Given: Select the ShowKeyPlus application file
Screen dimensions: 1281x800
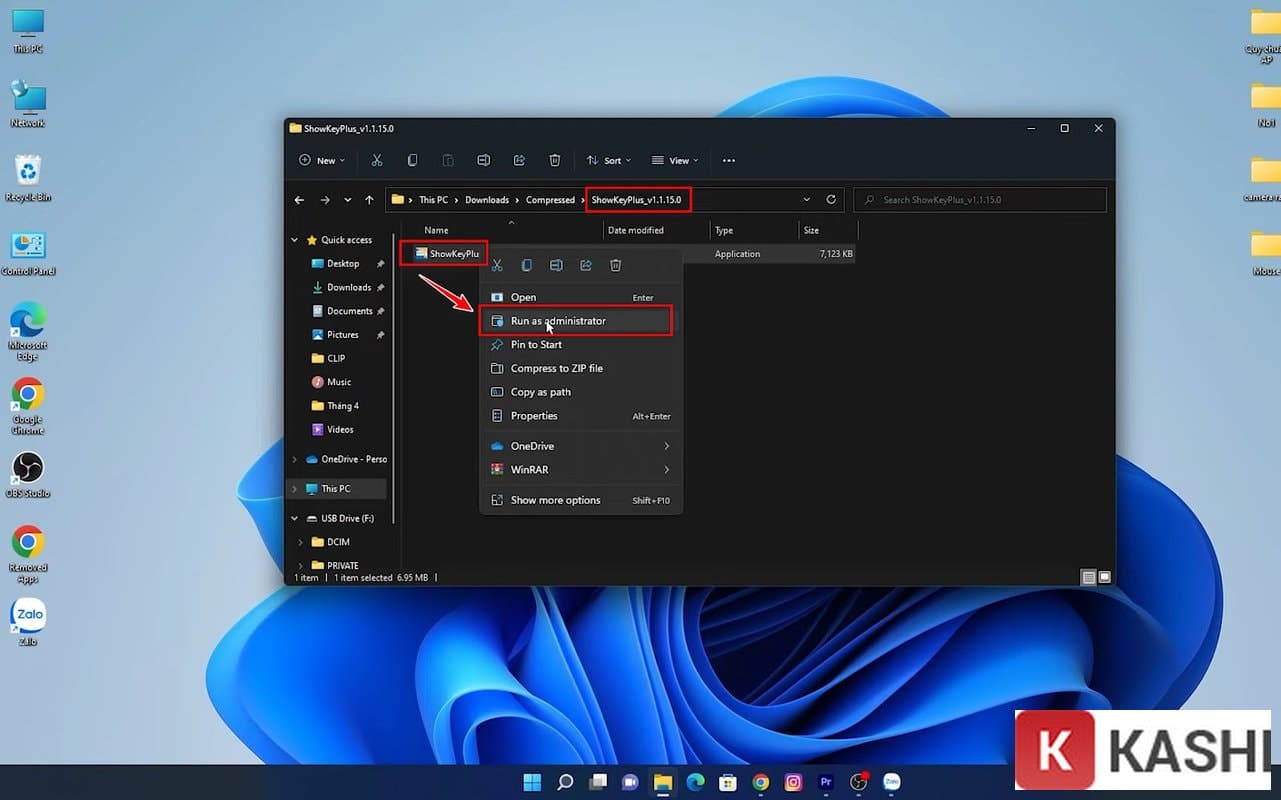Looking at the screenshot, I should [447, 254].
